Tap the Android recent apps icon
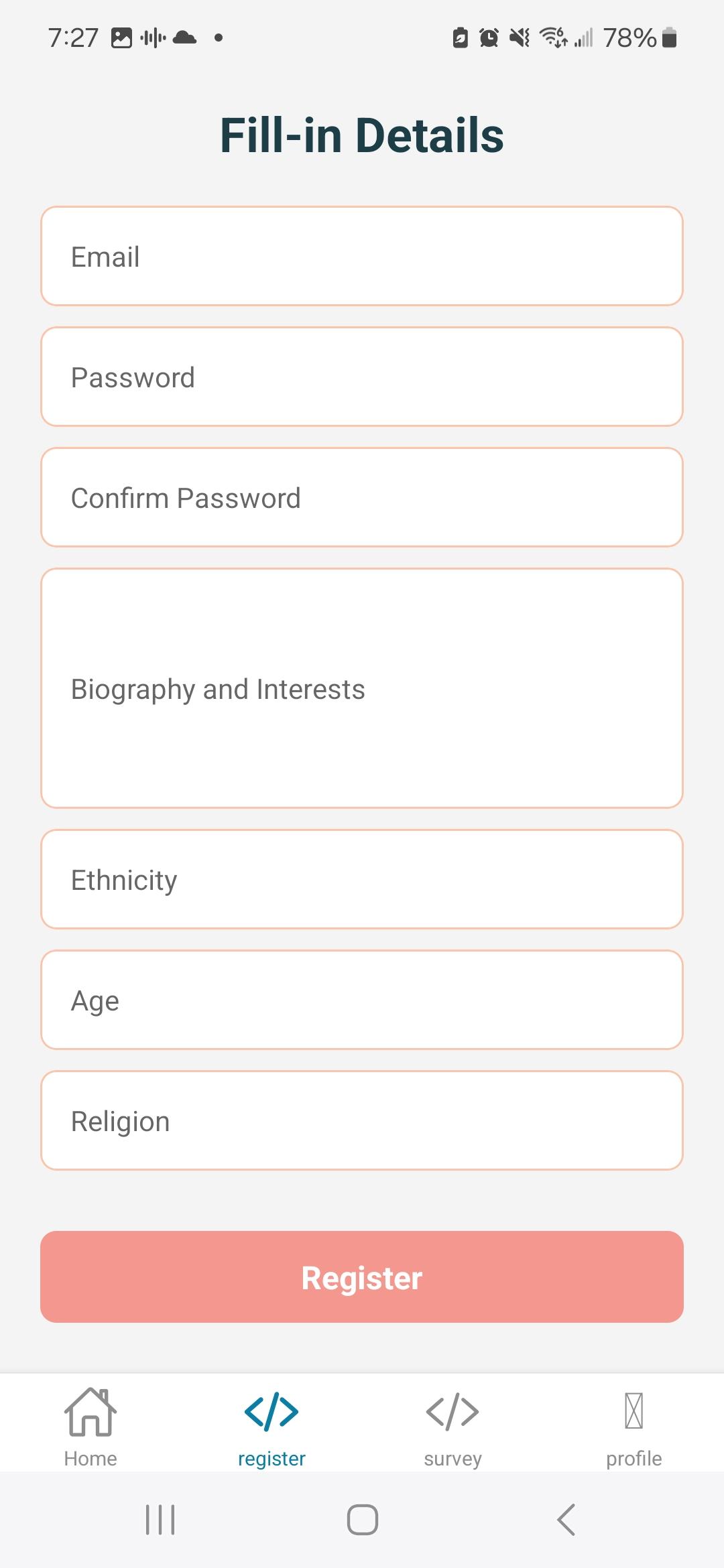Screen dimensions: 724x1568 (x=160, y=1519)
